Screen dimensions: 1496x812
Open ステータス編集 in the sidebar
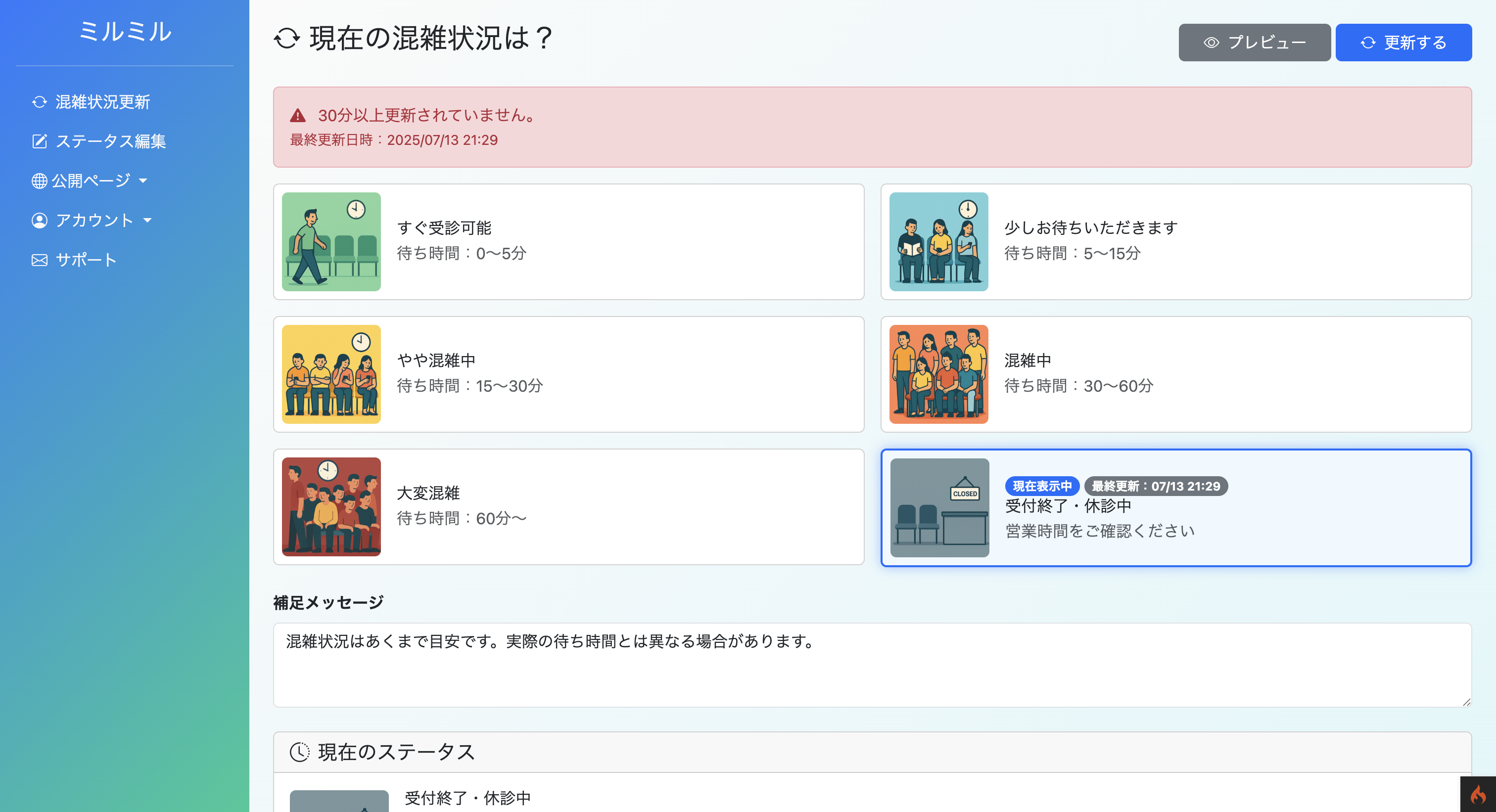click(x=99, y=141)
